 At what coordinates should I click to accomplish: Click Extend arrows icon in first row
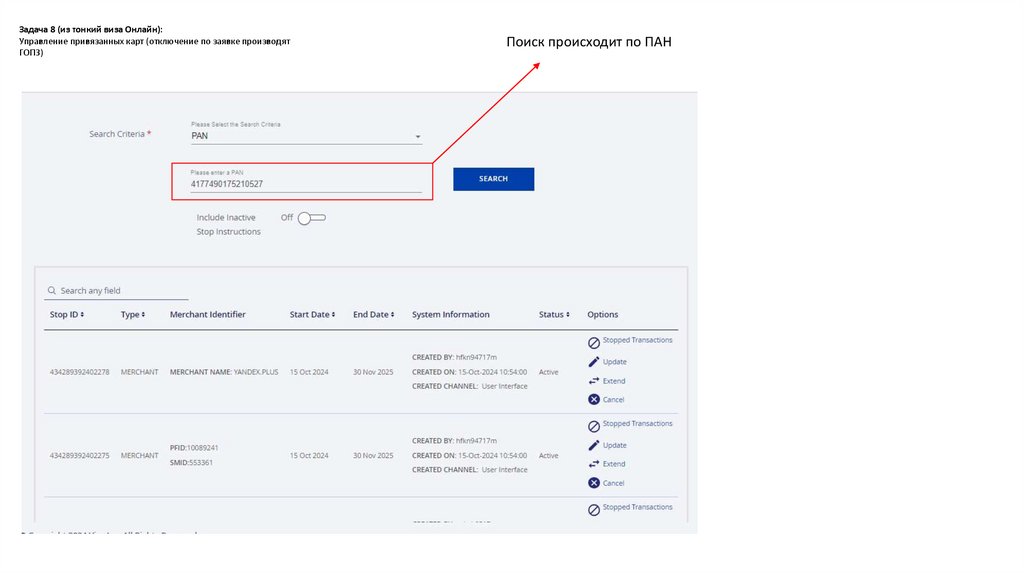[594, 381]
